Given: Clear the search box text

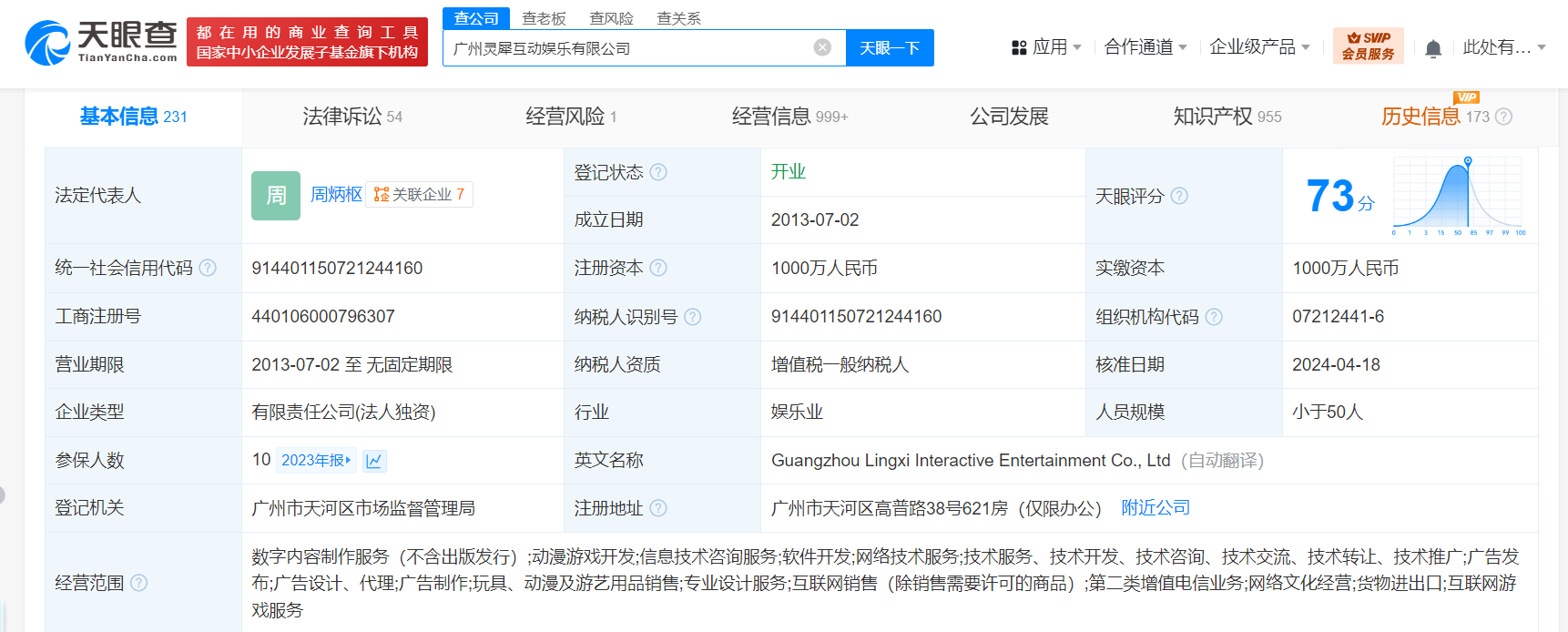Looking at the screenshot, I should 822,47.
